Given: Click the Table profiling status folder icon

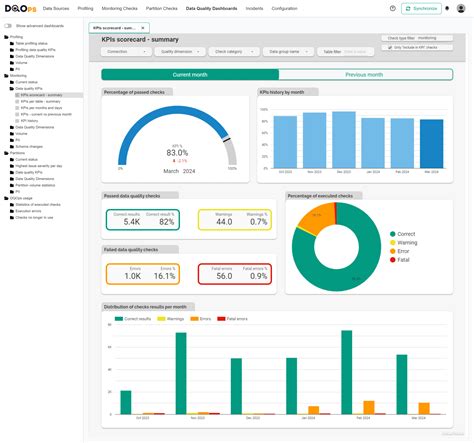Looking at the screenshot, I should coord(12,43).
